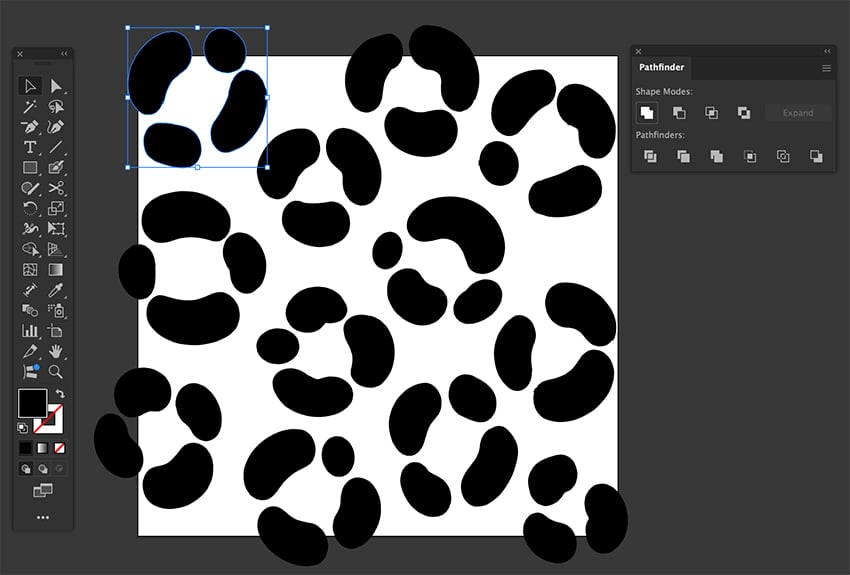Apply Exclude shape mode

[x=744, y=113]
